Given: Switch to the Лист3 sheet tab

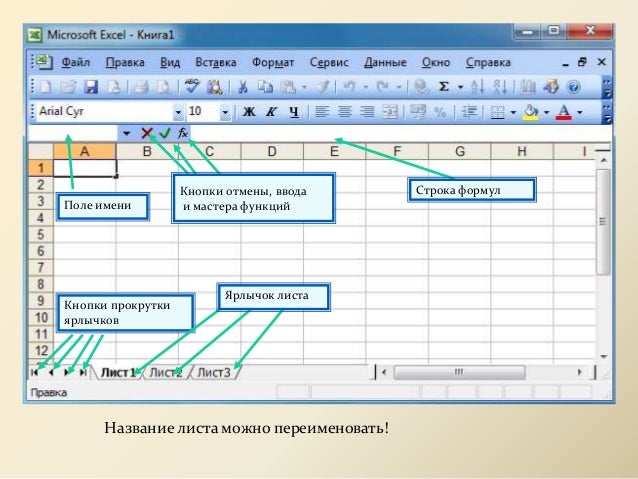Looking at the screenshot, I should tap(214, 372).
